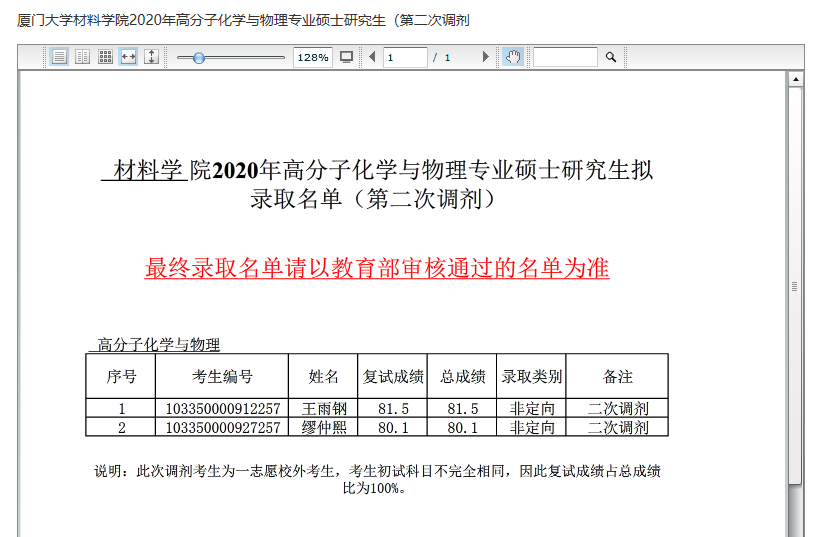Select the name cell 王雨钢
This screenshot has width=819, height=537.
coord(324,408)
